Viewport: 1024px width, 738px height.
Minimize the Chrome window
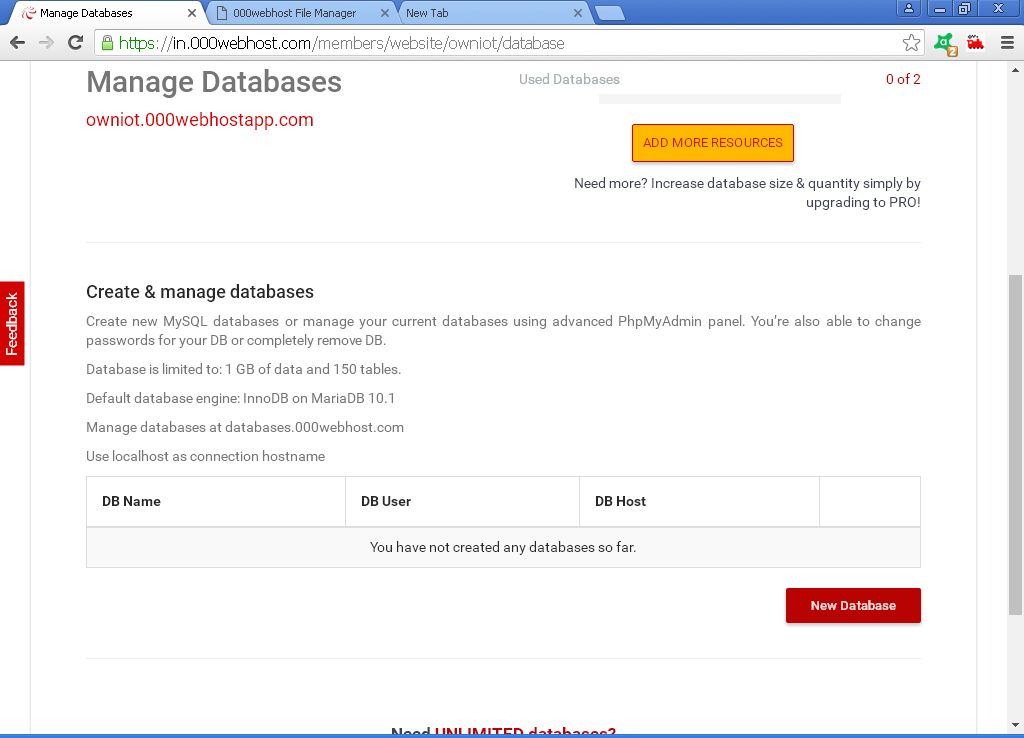[x=940, y=8]
